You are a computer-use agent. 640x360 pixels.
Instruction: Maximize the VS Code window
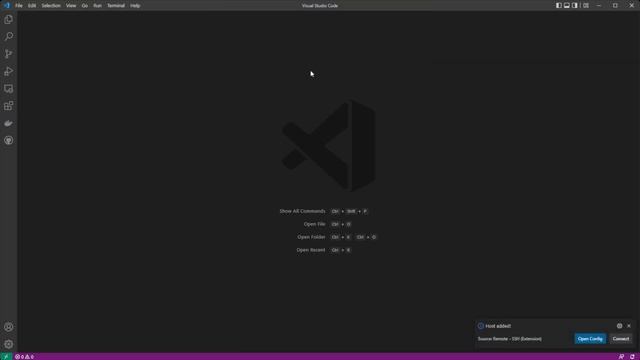(x=615, y=6)
